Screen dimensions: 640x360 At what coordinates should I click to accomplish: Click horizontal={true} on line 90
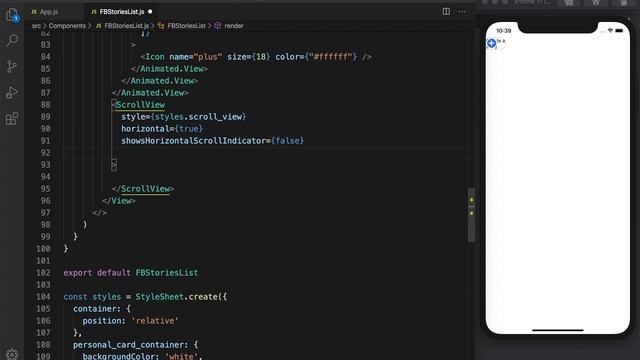tap(162, 129)
